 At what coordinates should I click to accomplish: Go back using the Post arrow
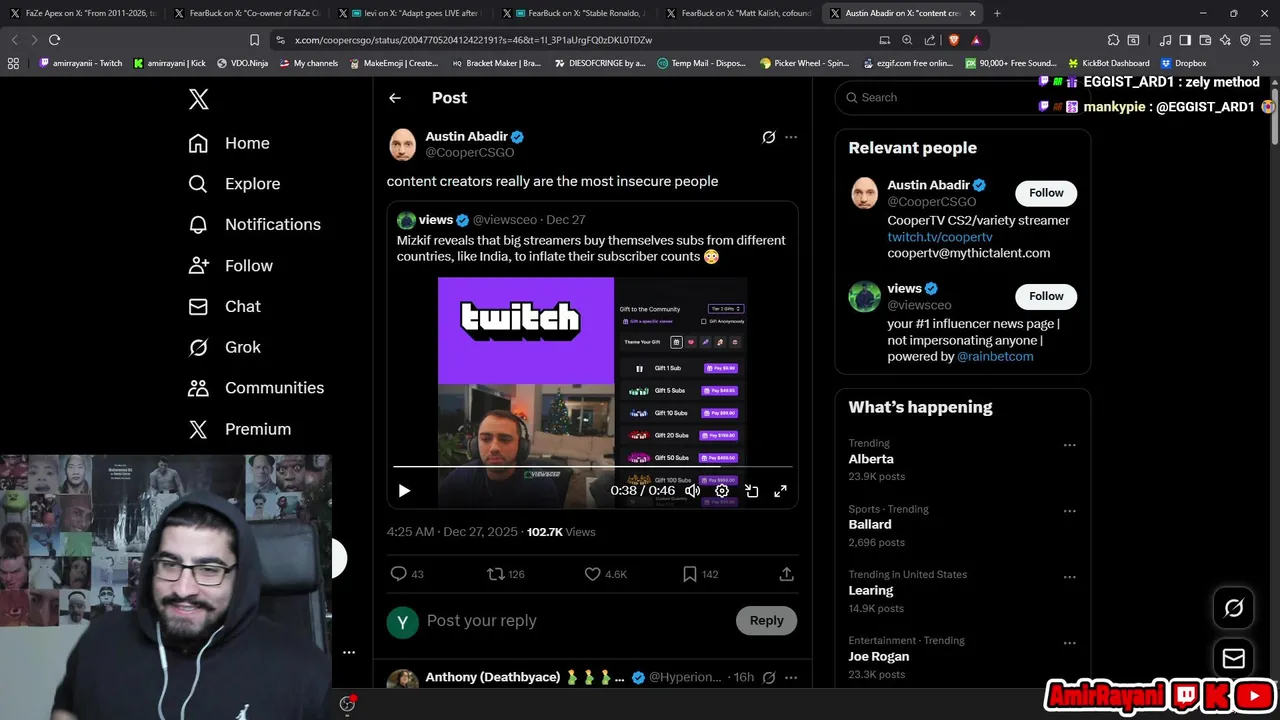[x=395, y=98]
